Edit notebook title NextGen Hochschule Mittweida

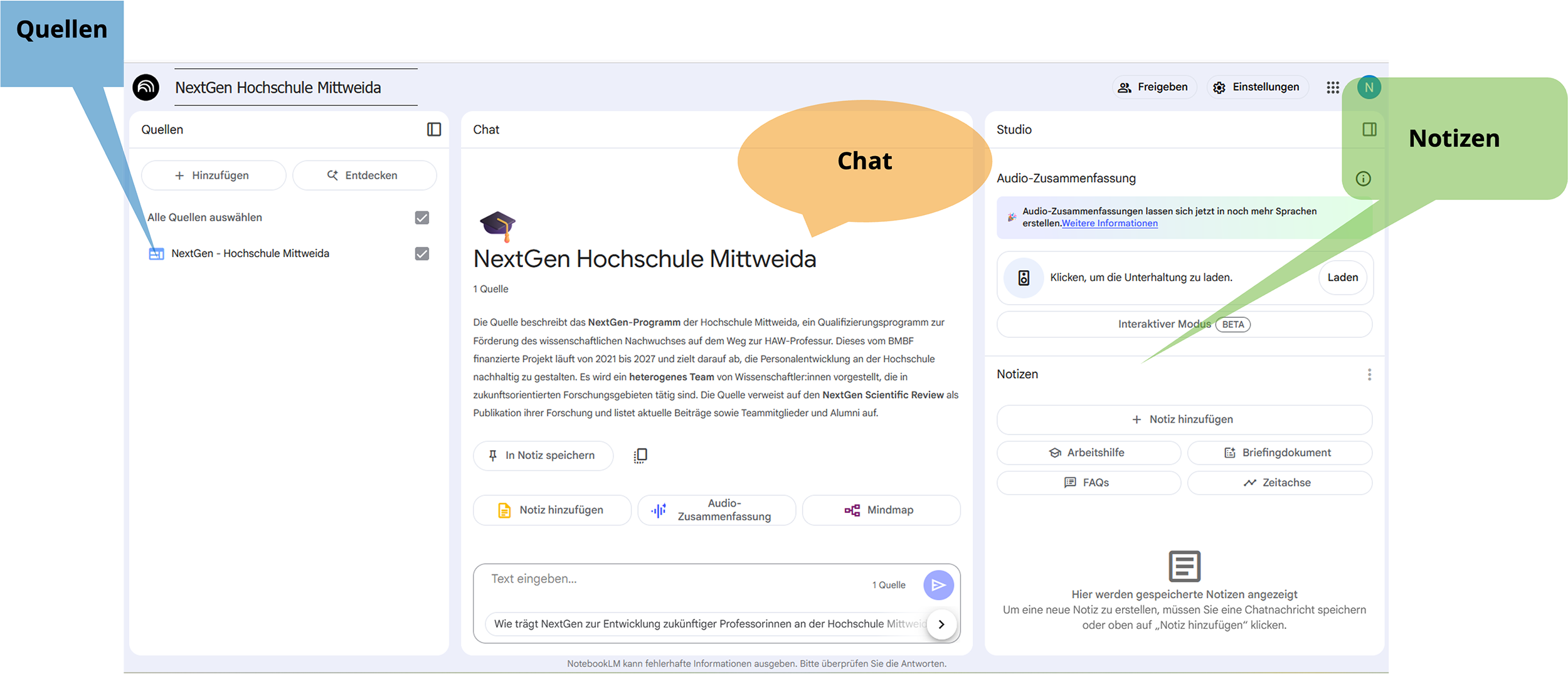(x=296, y=88)
